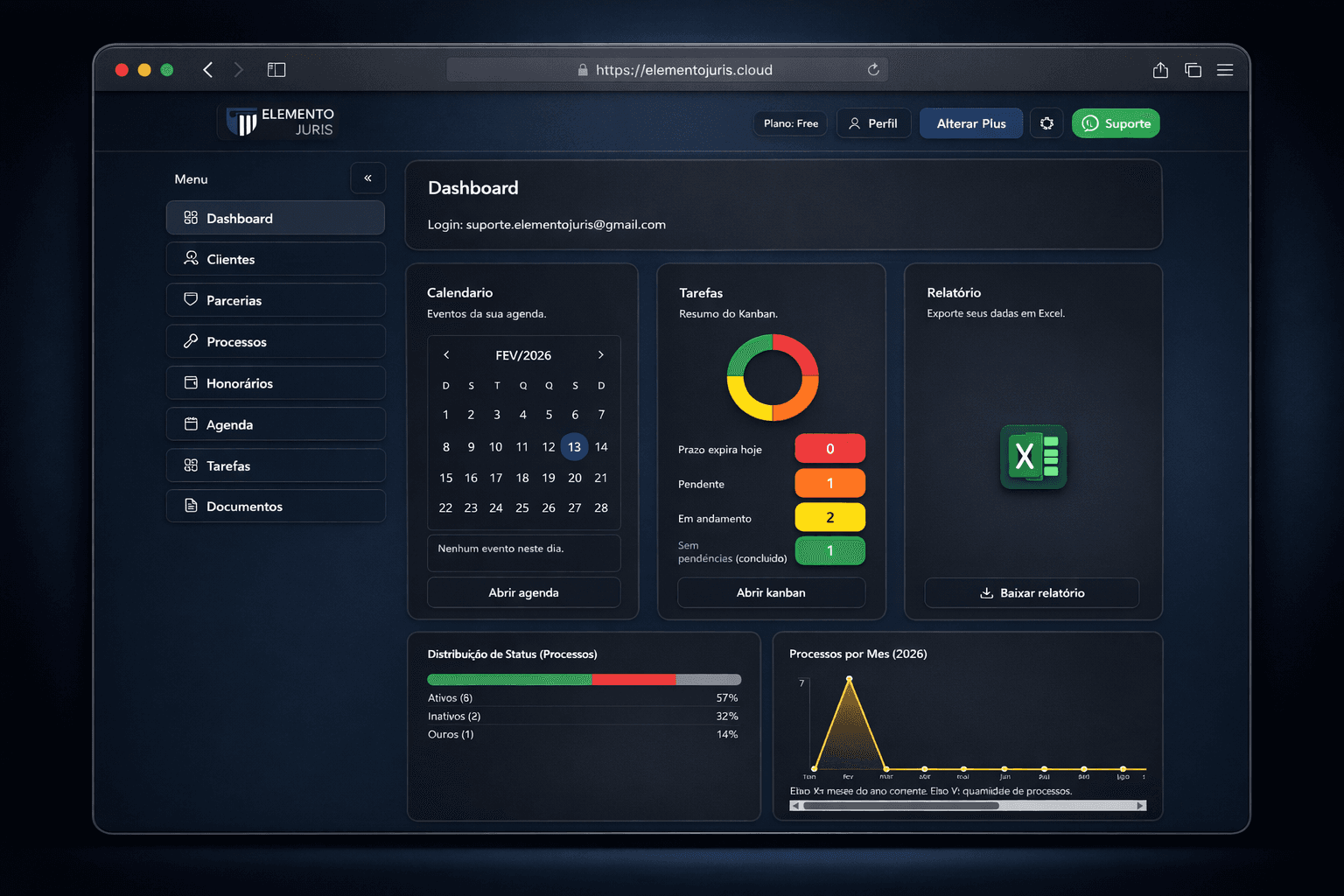
Task: Collapse the sidebar with the double-chevron toggle
Action: pos(367,178)
